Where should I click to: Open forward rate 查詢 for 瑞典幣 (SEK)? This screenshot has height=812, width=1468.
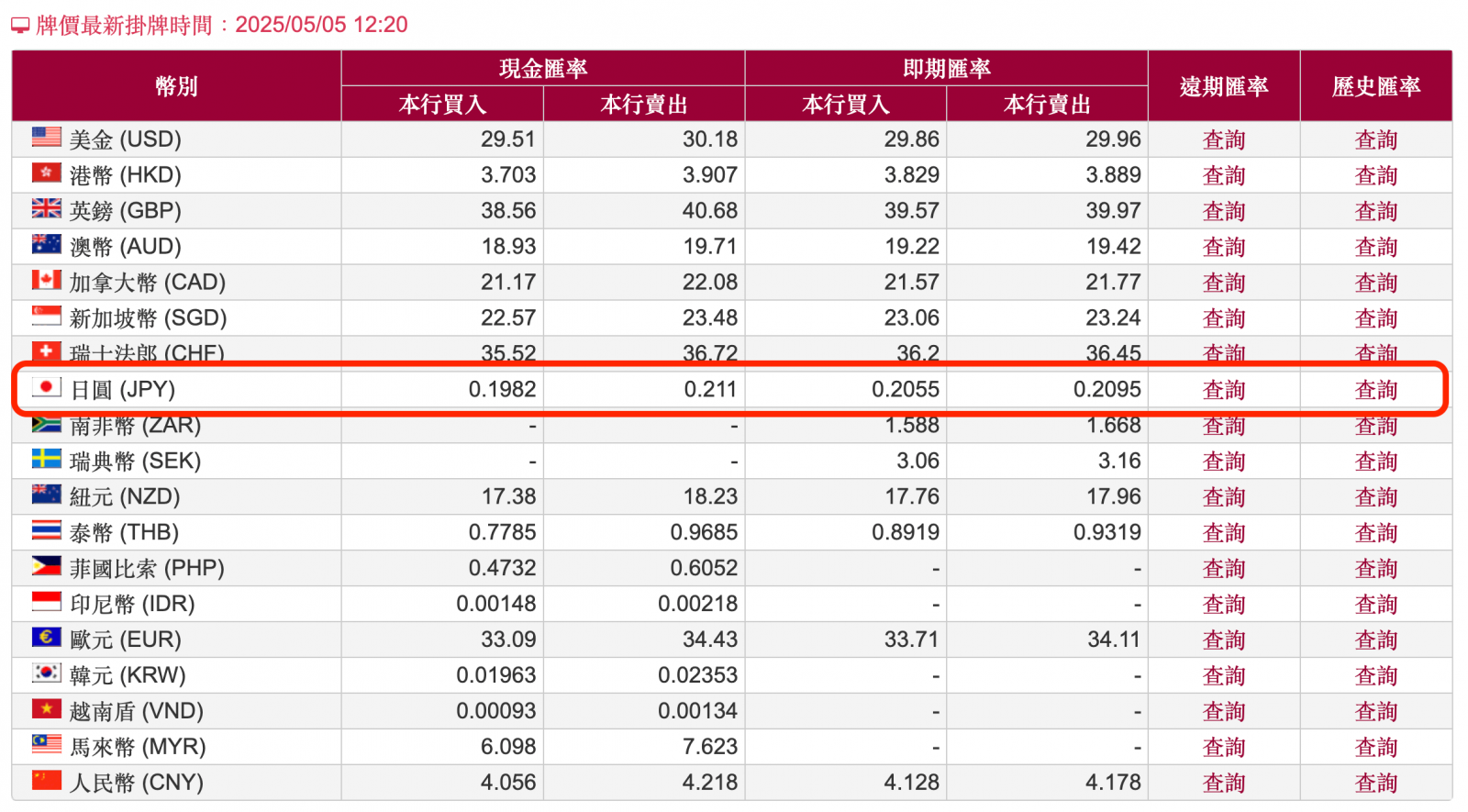click(1224, 461)
